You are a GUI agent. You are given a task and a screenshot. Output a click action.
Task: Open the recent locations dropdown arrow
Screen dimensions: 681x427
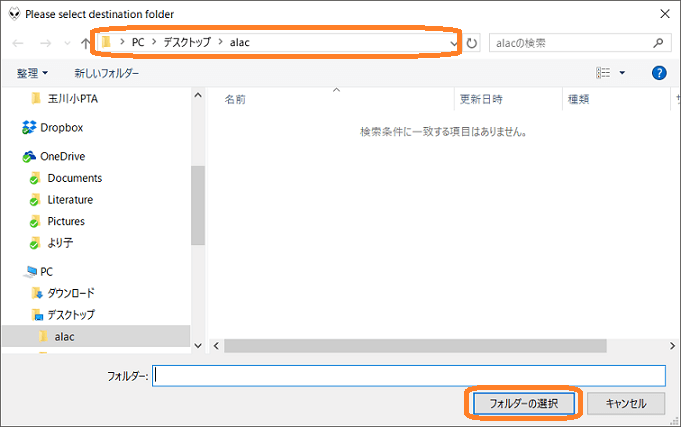[67, 43]
